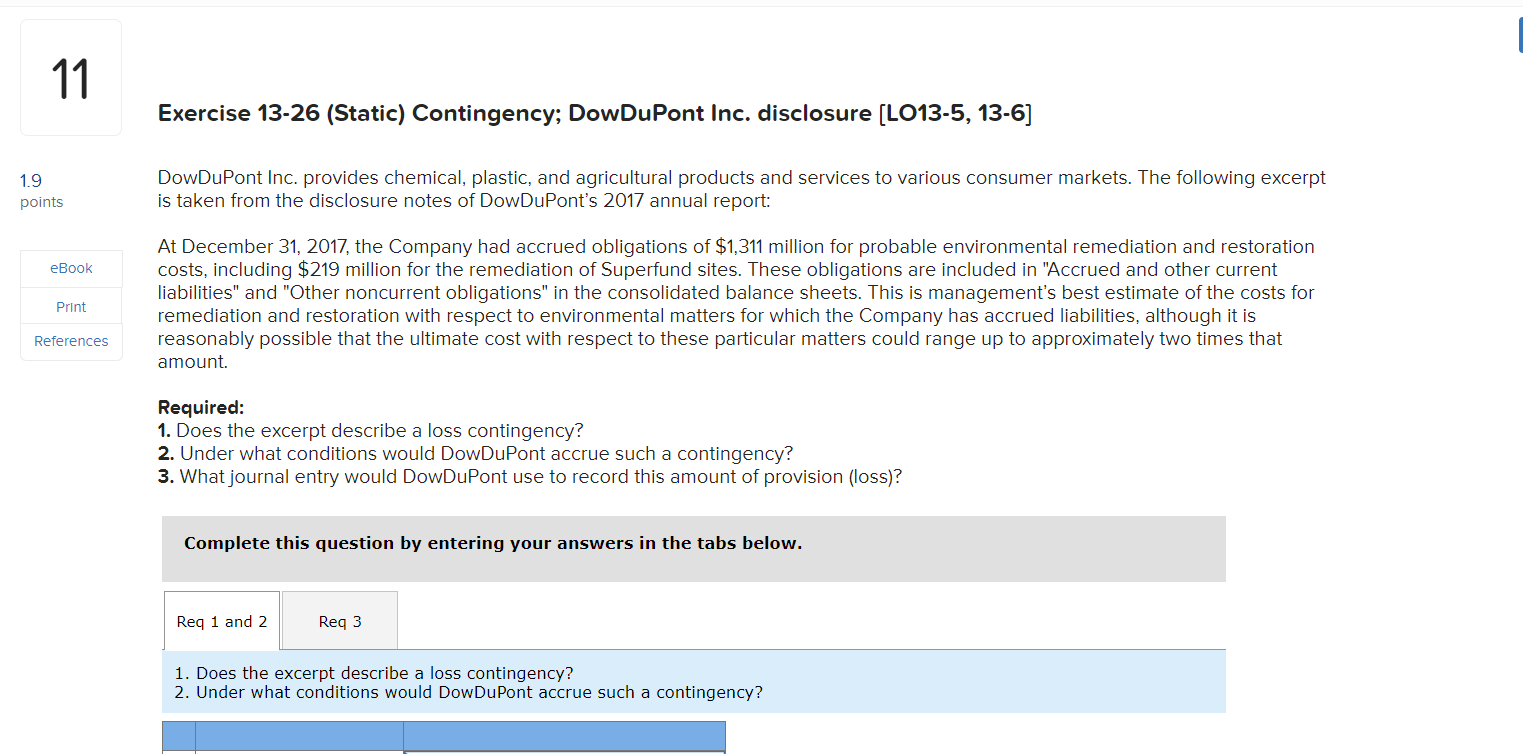Screen dimensions: 1523x754
Task: Open the References resource link
Action: 70,341
